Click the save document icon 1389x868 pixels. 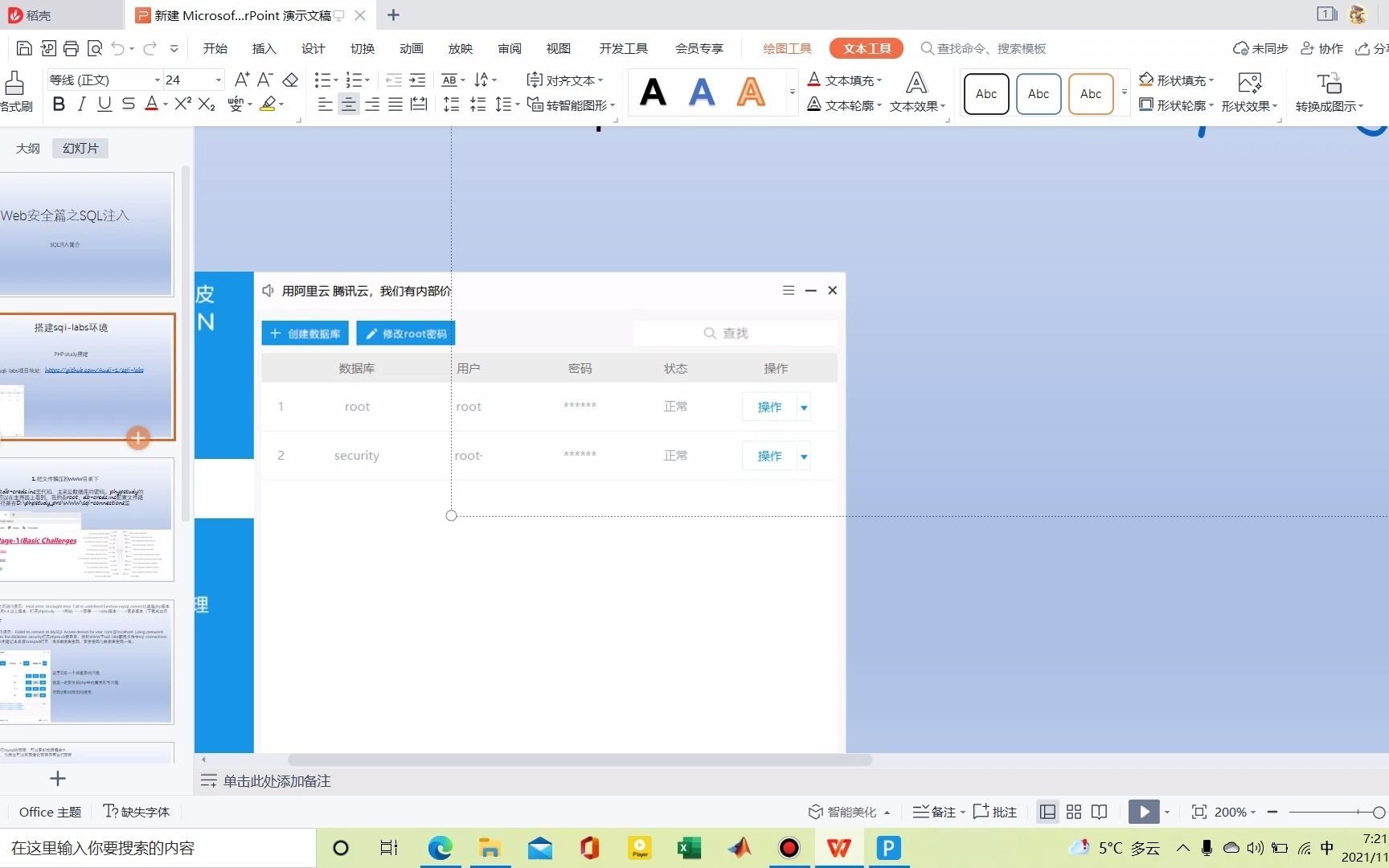[x=24, y=48]
